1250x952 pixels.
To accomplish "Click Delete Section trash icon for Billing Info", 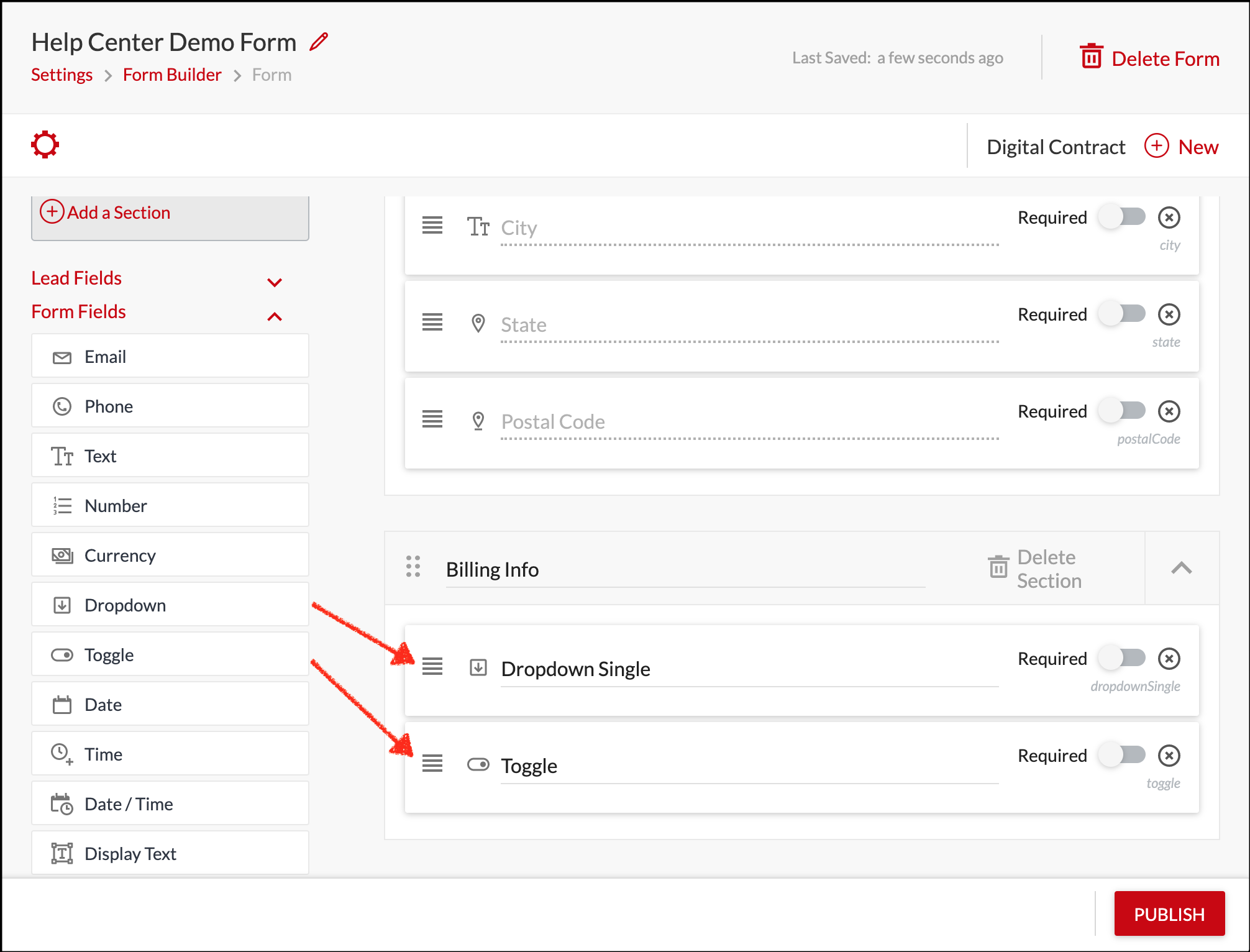I will point(998,566).
